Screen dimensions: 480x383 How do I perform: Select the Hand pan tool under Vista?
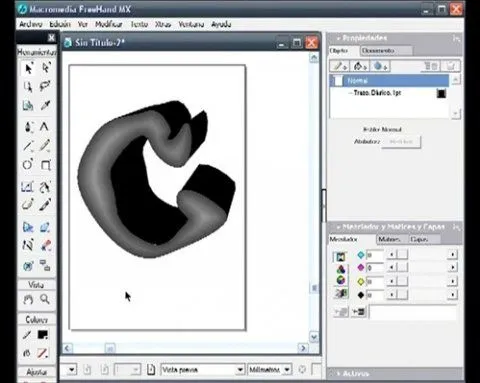point(28,300)
